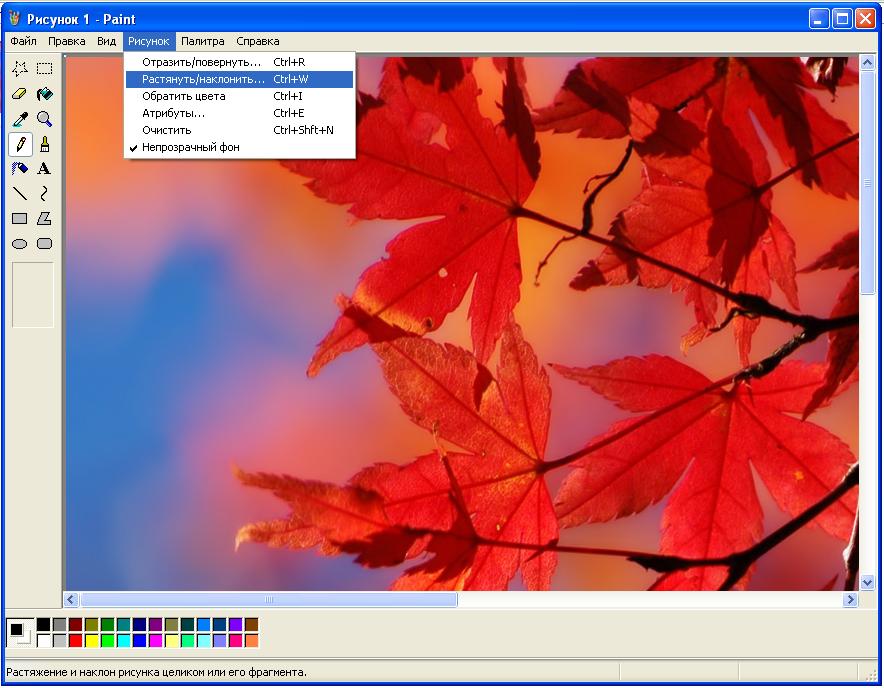The image size is (884, 688).
Task: Open the Файл menu
Action: pyautogui.click(x=23, y=41)
